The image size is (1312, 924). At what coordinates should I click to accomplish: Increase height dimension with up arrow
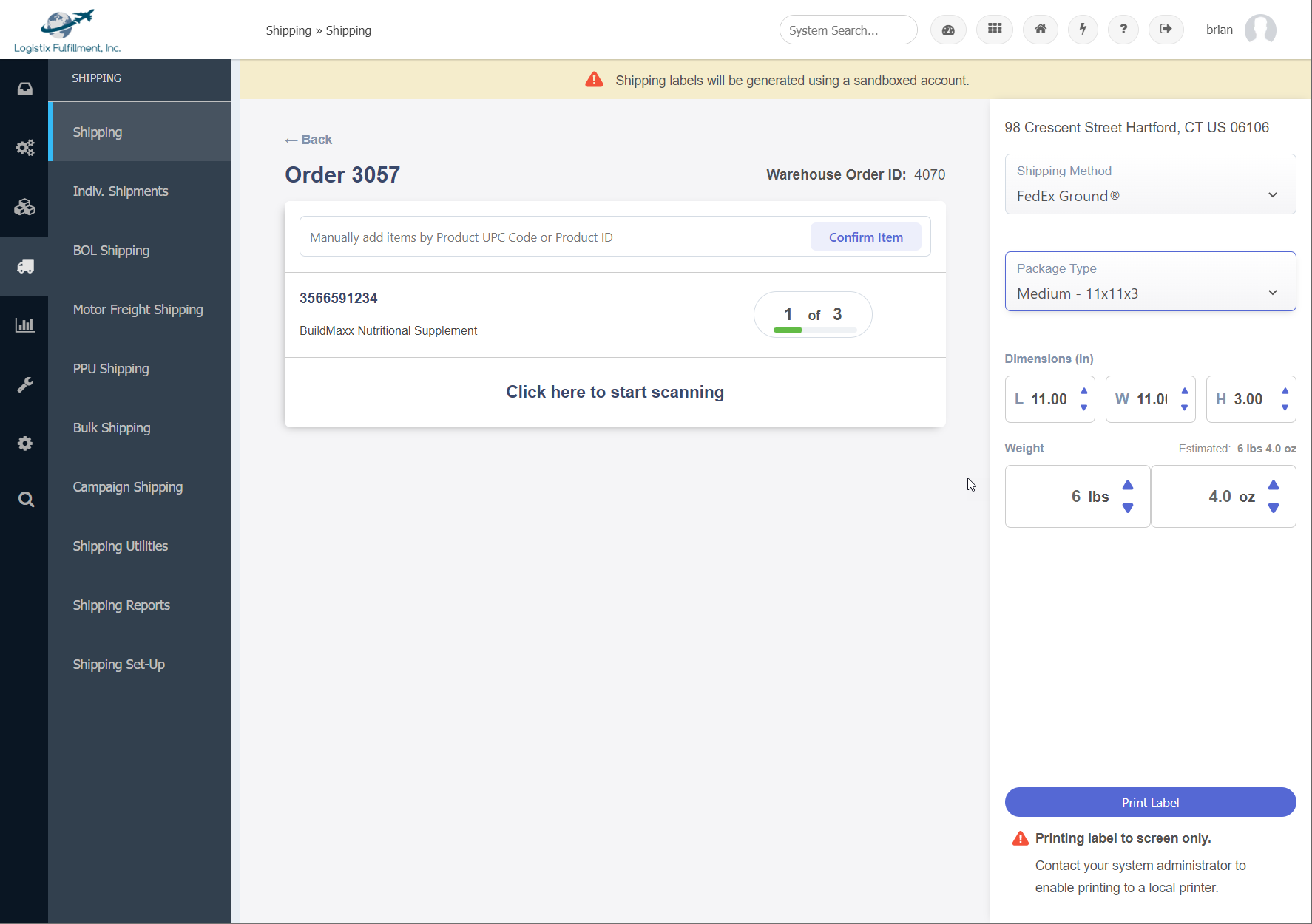pos(1285,391)
